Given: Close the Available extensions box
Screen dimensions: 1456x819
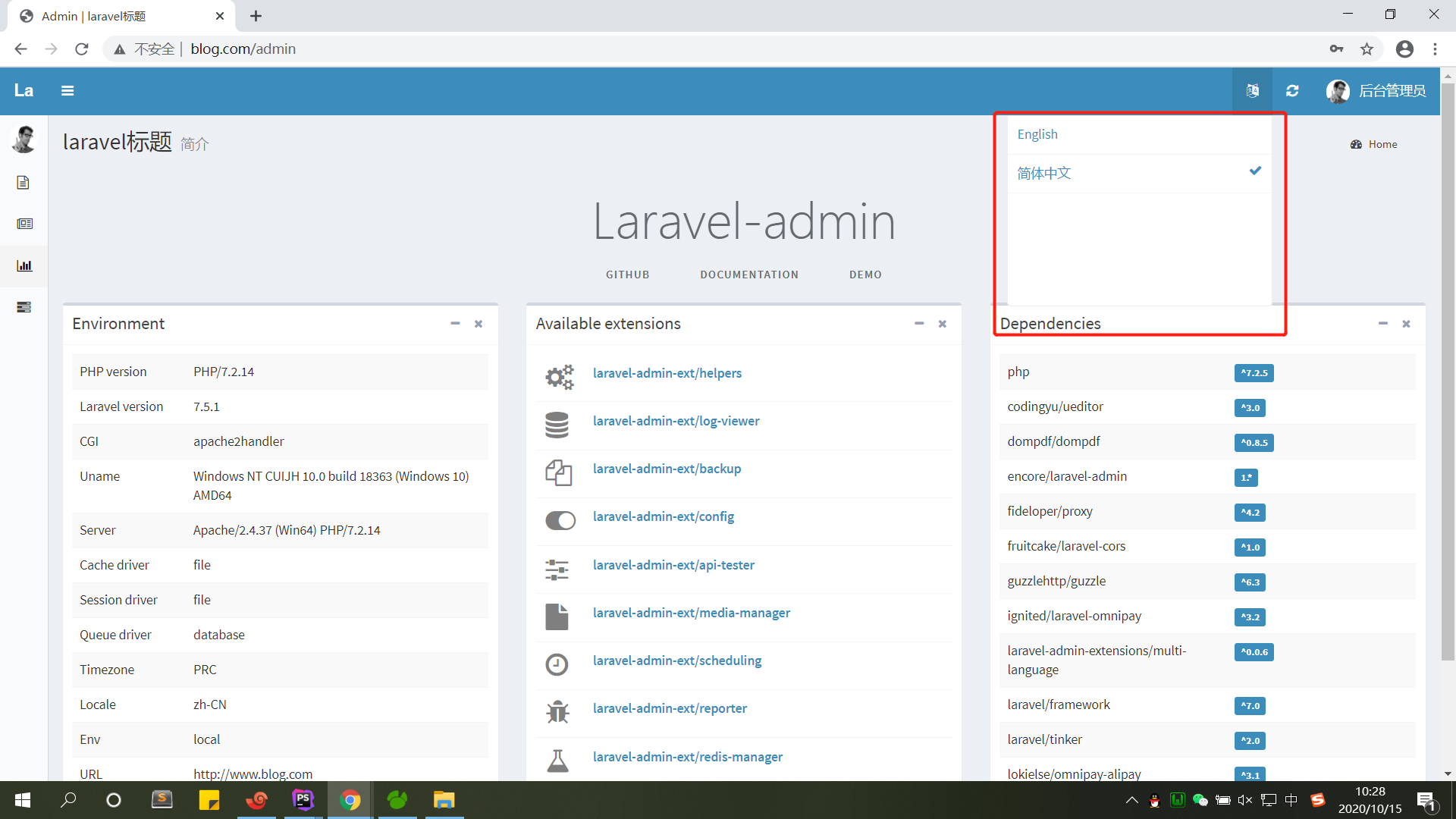Looking at the screenshot, I should (943, 324).
